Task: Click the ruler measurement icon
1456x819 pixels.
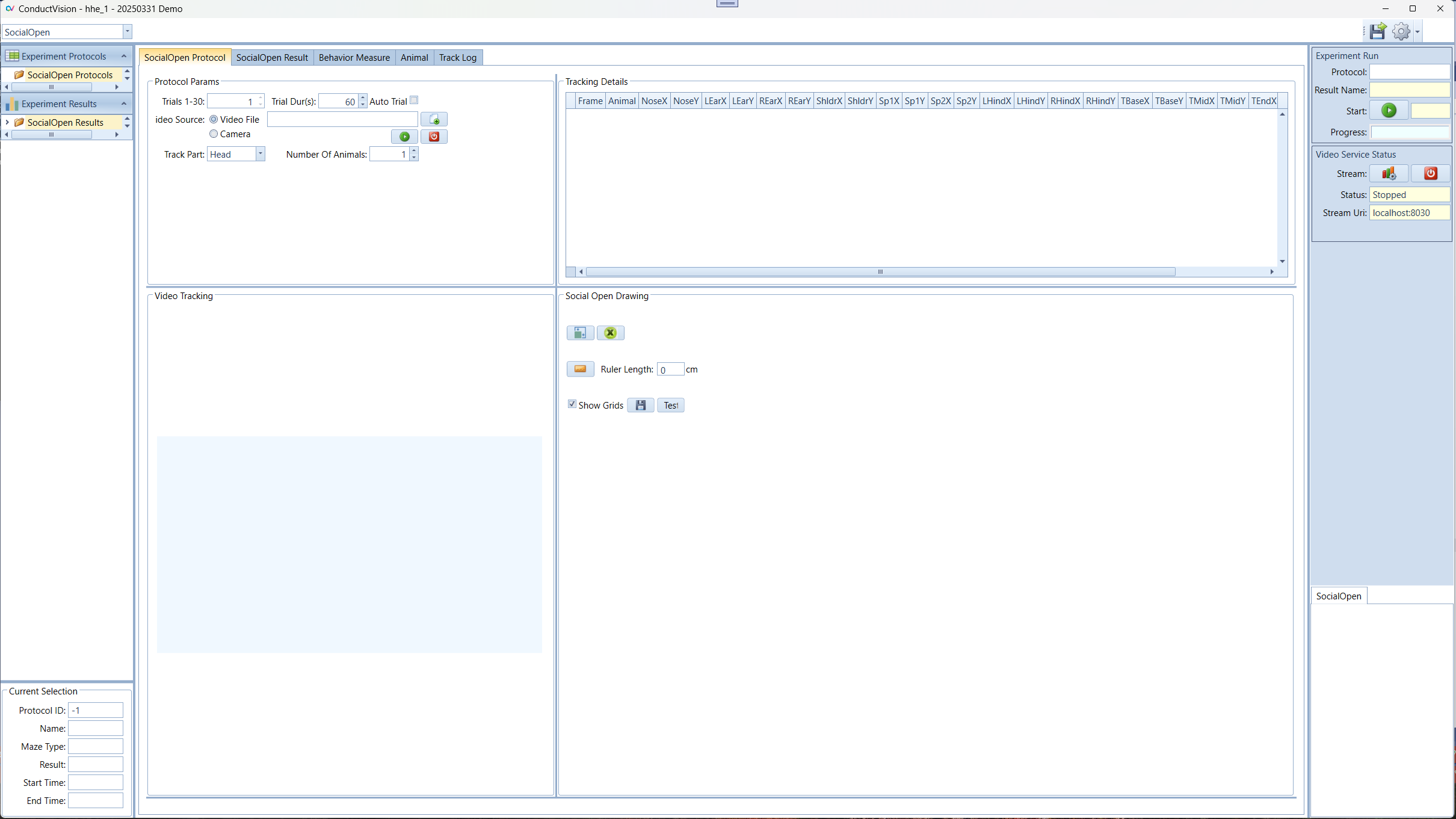Action: point(580,369)
